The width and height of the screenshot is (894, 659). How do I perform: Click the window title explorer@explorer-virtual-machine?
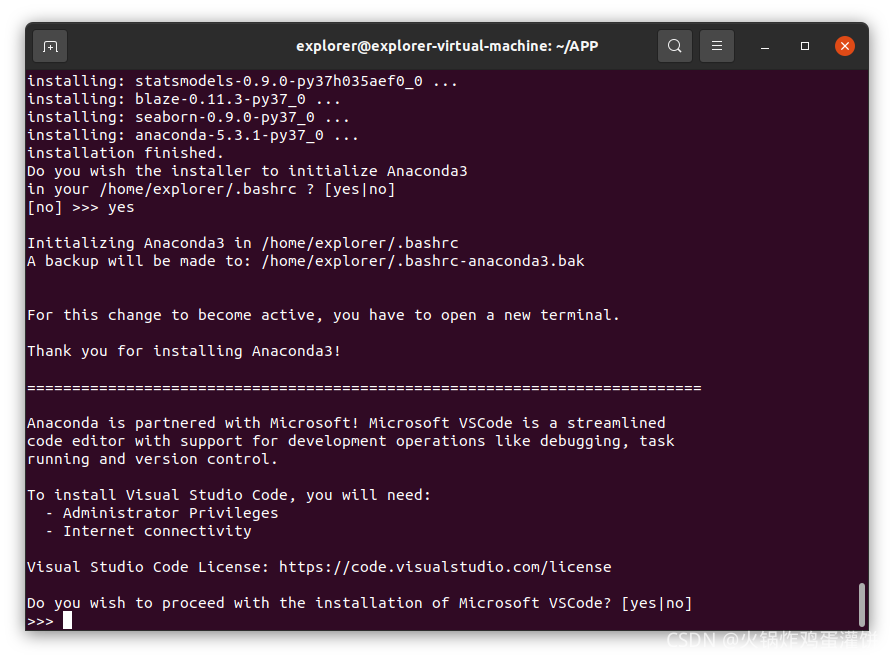[x=447, y=46]
